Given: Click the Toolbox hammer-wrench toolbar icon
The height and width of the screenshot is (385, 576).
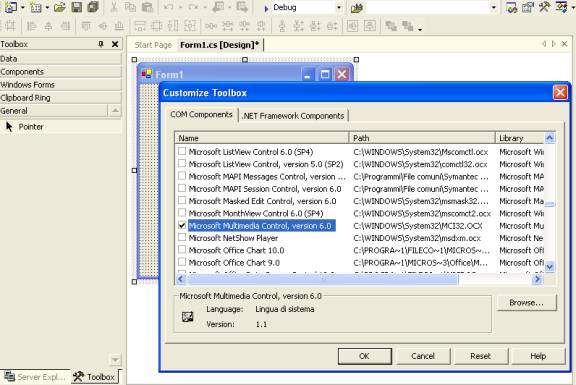Looking at the screenshot, I should point(544,7).
